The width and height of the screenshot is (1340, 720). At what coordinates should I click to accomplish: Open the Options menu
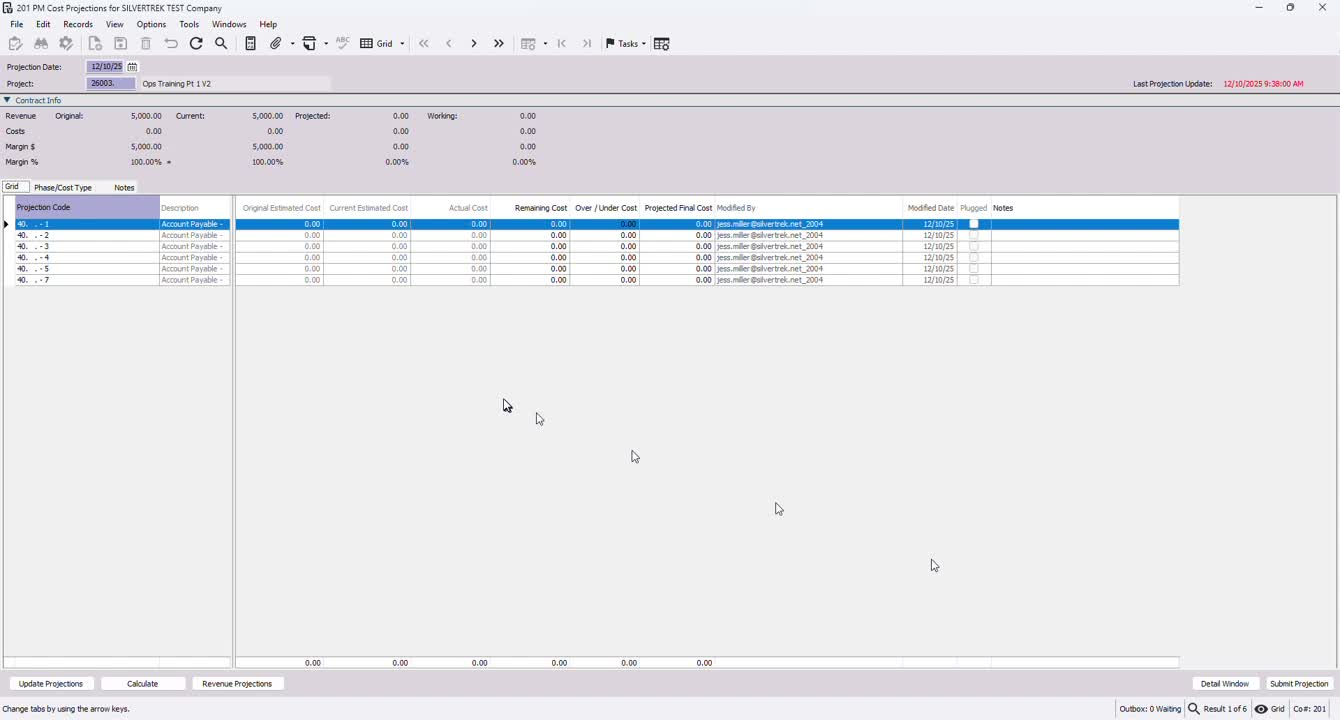click(151, 24)
